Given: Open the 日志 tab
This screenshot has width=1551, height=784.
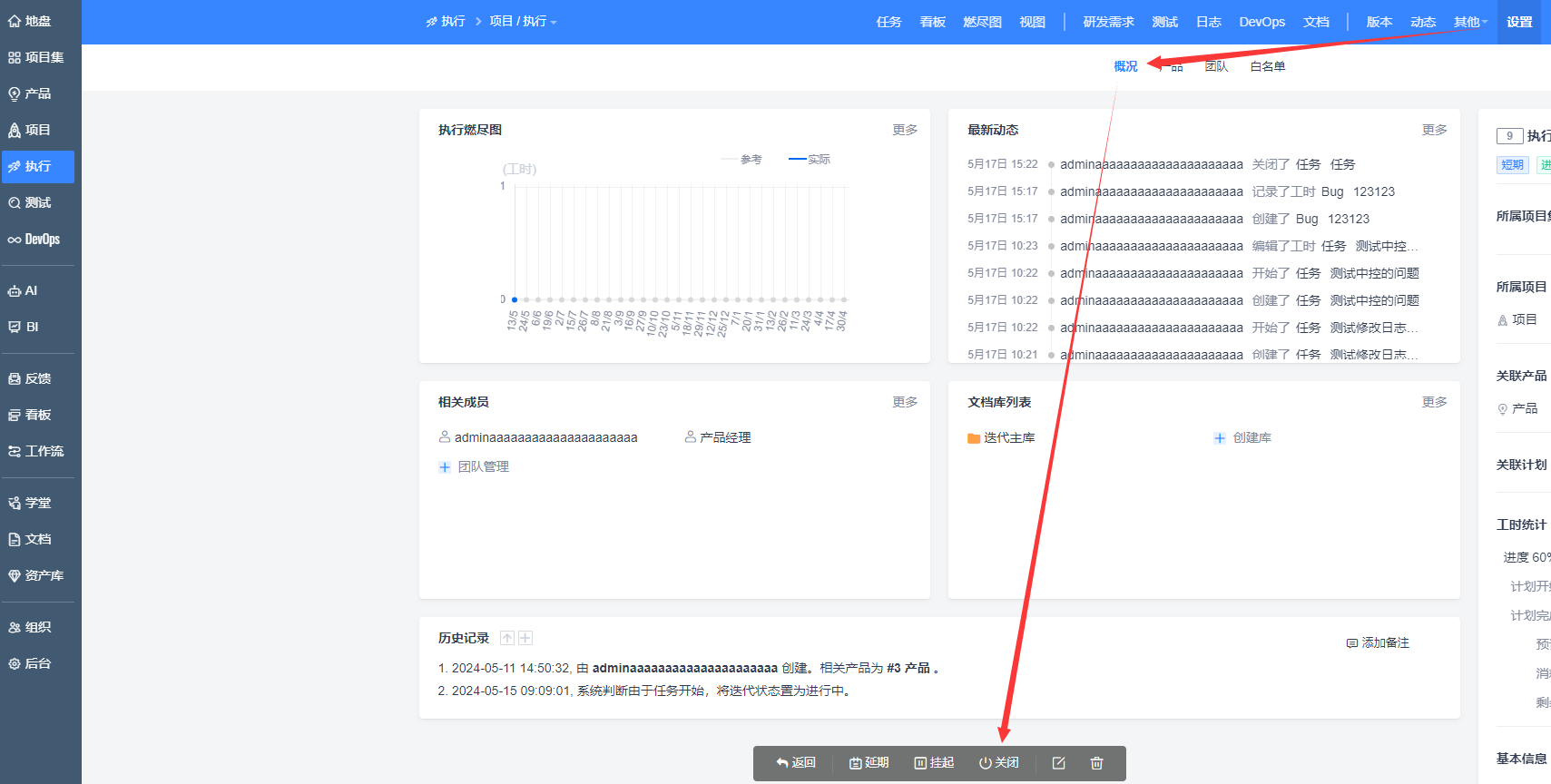Looking at the screenshot, I should 1208,22.
